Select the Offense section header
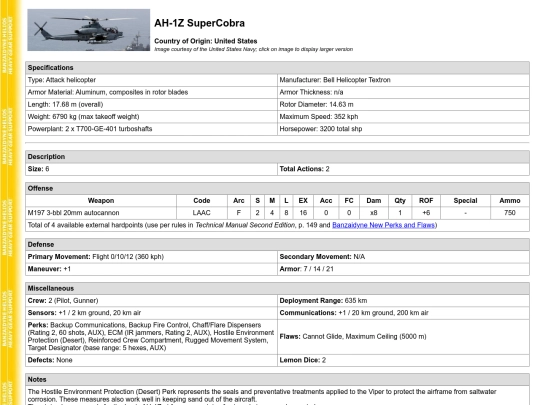 tap(277, 188)
